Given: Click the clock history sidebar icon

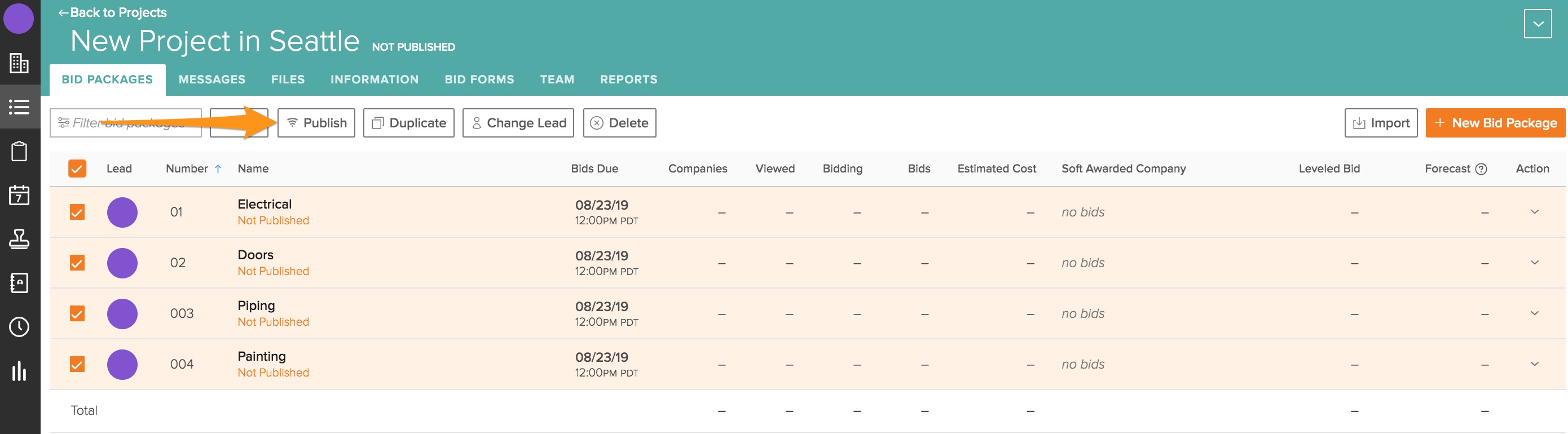Looking at the screenshot, I should pyautogui.click(x=19, y=327).
